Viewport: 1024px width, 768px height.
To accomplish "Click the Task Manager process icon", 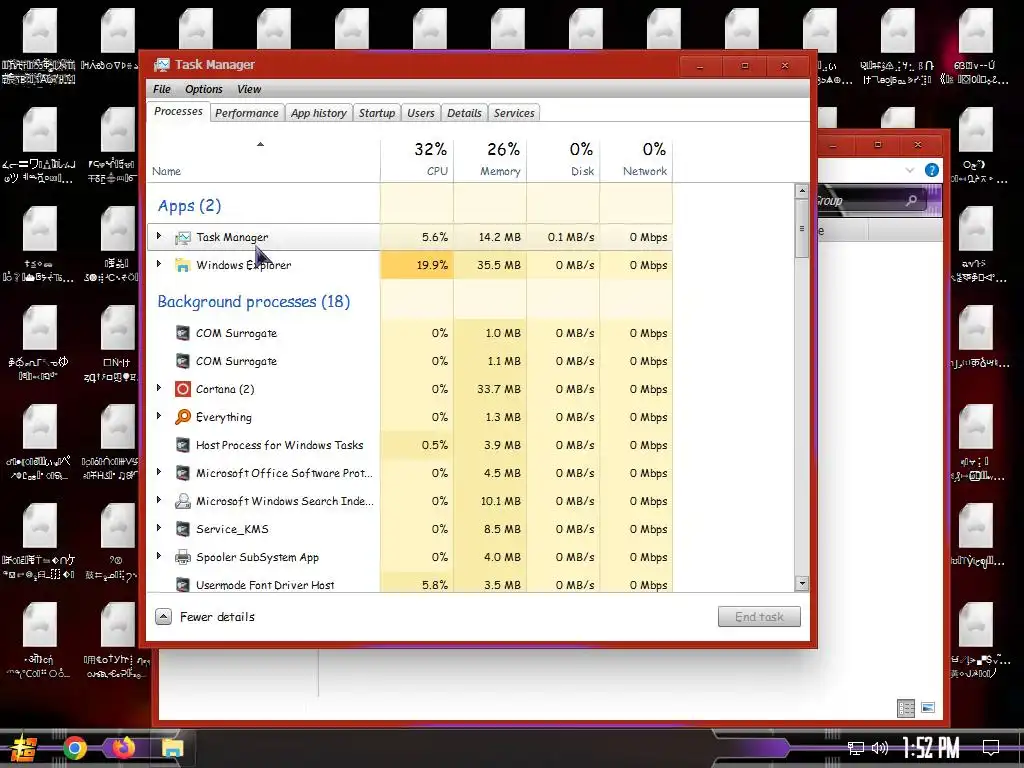I will click(183, 238).
